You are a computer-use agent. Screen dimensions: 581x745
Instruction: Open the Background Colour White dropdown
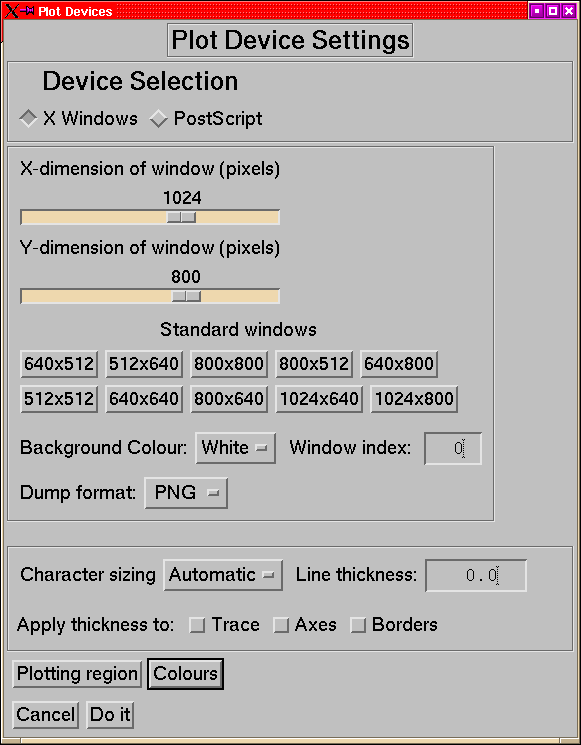tap(235, 448)
